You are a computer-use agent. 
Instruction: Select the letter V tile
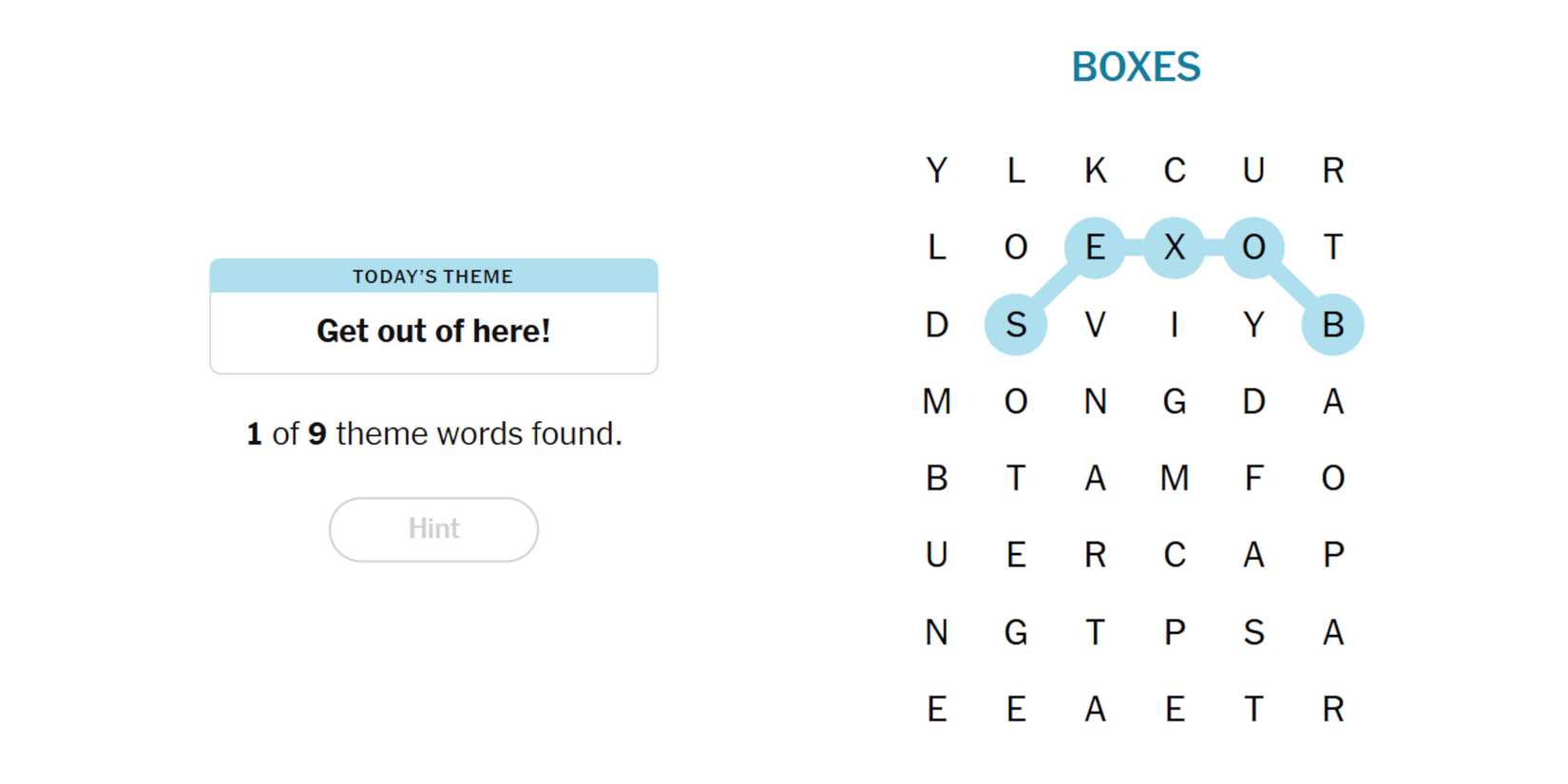(1095, 325)
